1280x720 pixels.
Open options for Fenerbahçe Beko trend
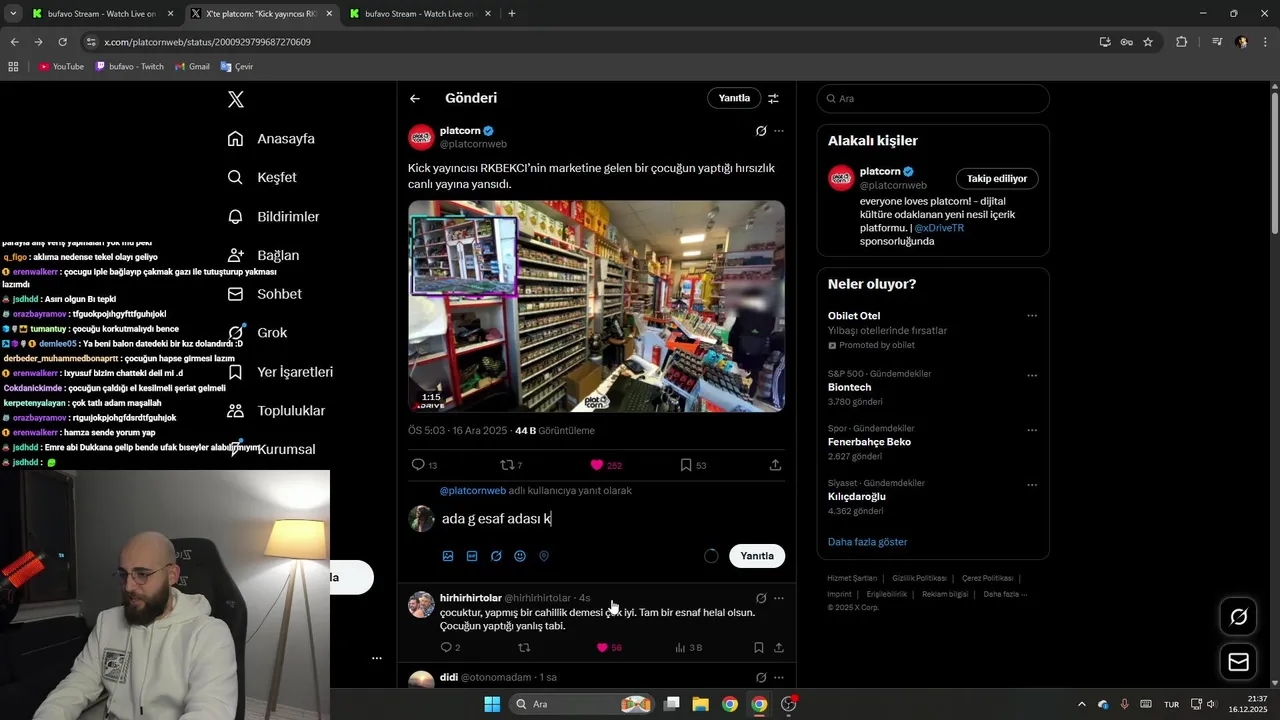click(x=1032, y=431)
